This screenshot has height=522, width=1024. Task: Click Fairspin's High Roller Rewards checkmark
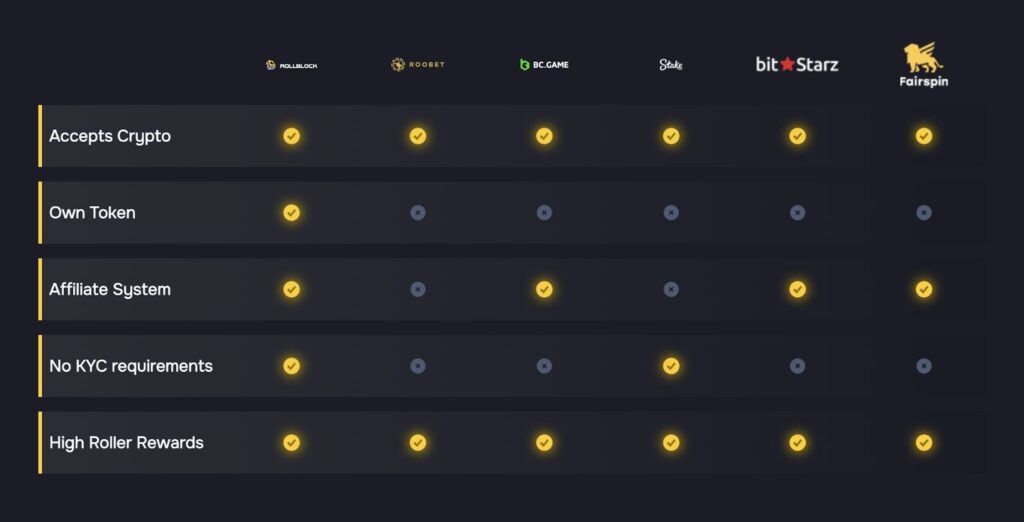pyautogui.click(x=924, y=443)
